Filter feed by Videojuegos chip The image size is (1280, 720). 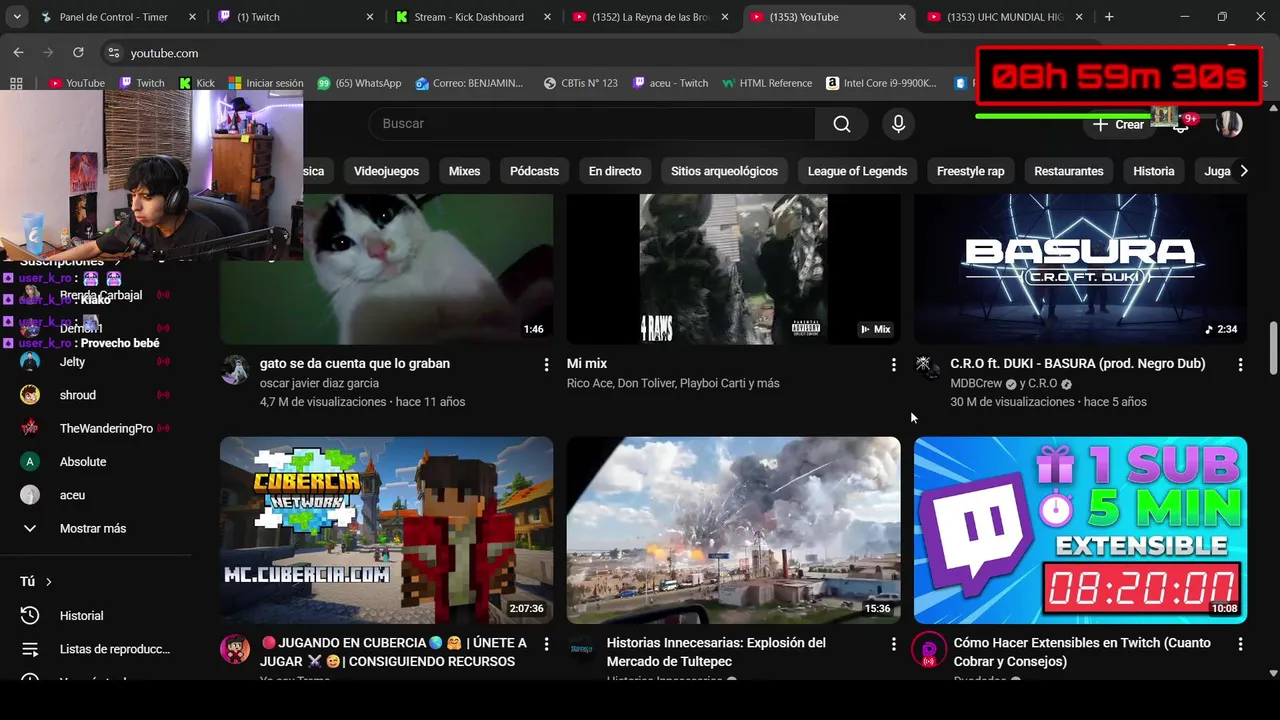point(386,171)
